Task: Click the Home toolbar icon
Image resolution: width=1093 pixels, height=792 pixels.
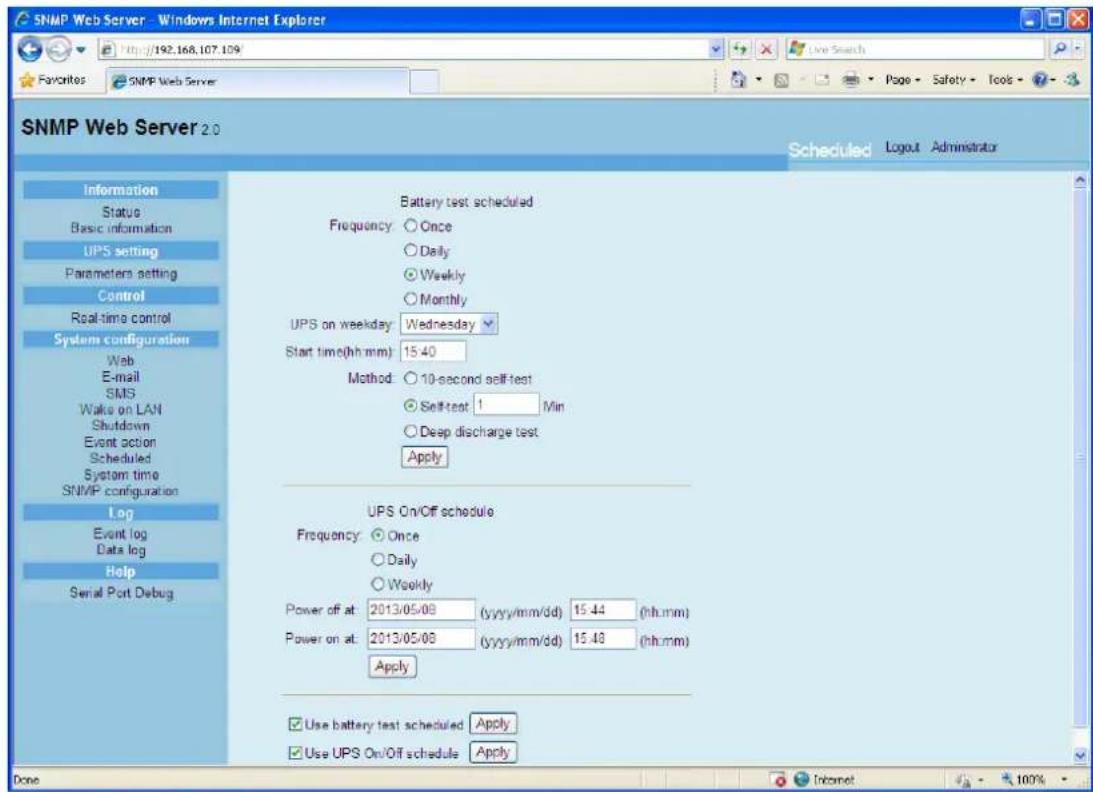Action: pyautogui.click(x=739, y=80)
